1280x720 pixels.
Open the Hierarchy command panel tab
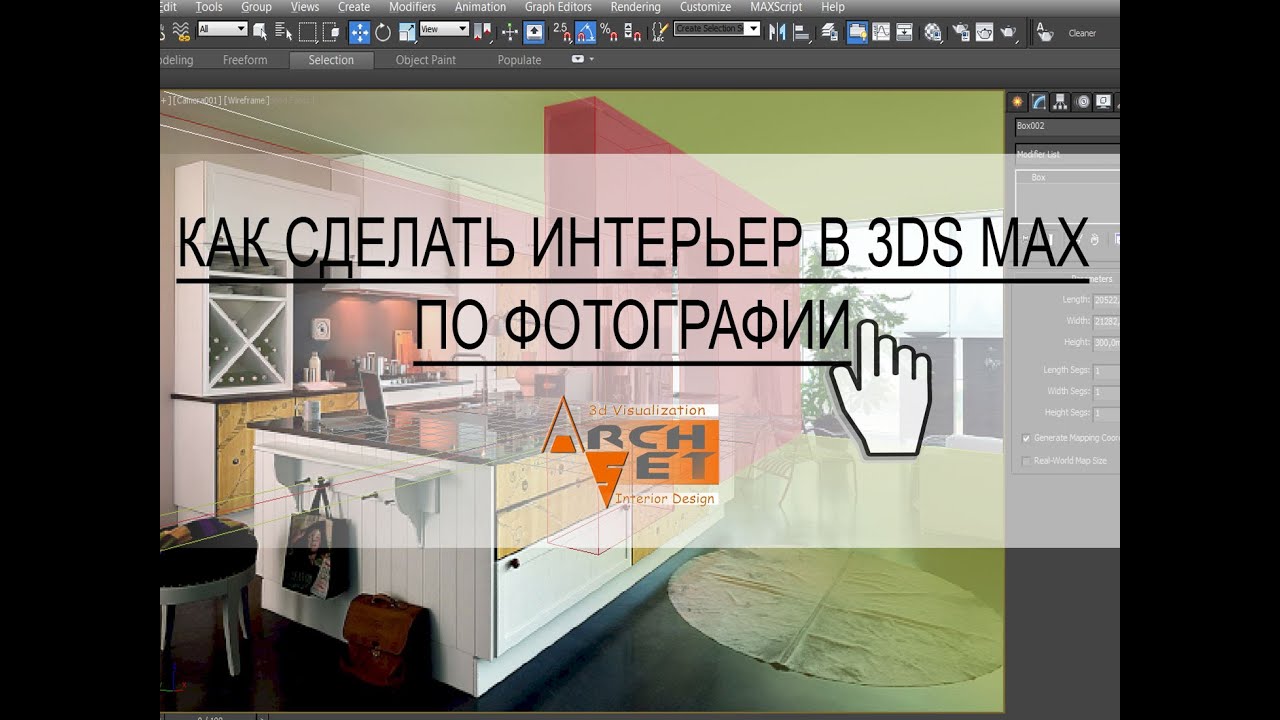click(x=1060, y=102)
